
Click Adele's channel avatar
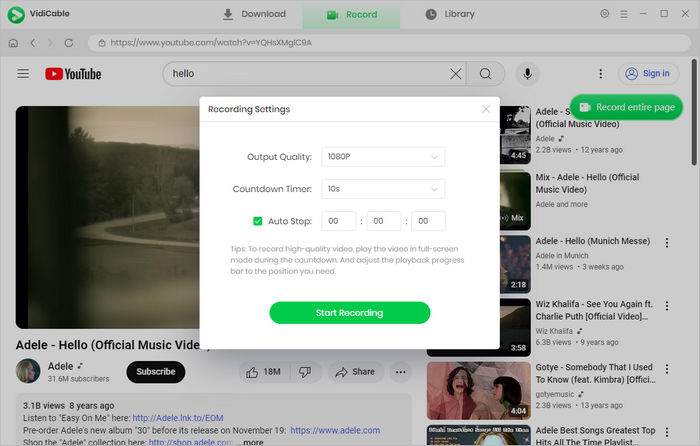(x=28, y=371)
